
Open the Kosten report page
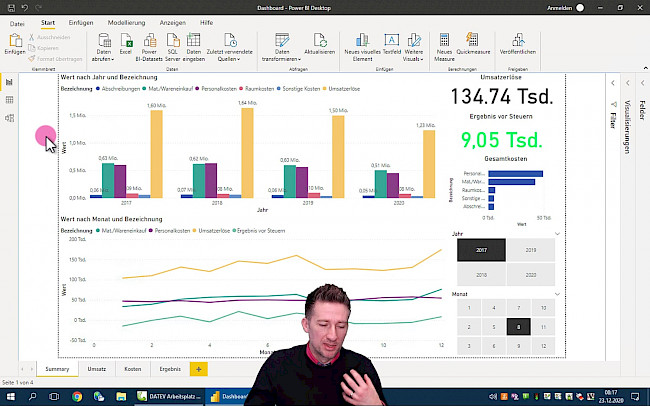coord(133,369)
